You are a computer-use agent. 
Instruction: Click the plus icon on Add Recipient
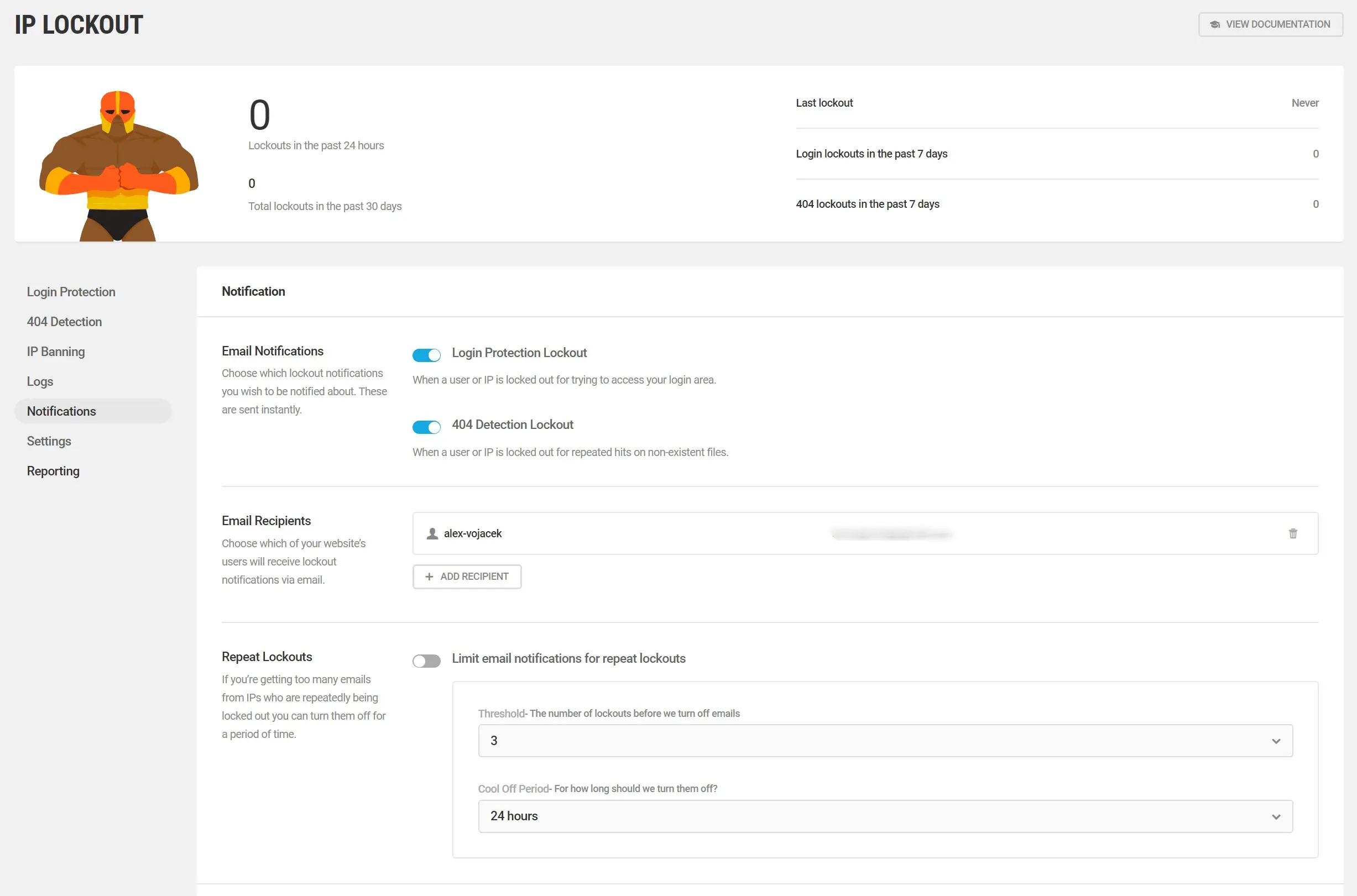coord(429,577)
